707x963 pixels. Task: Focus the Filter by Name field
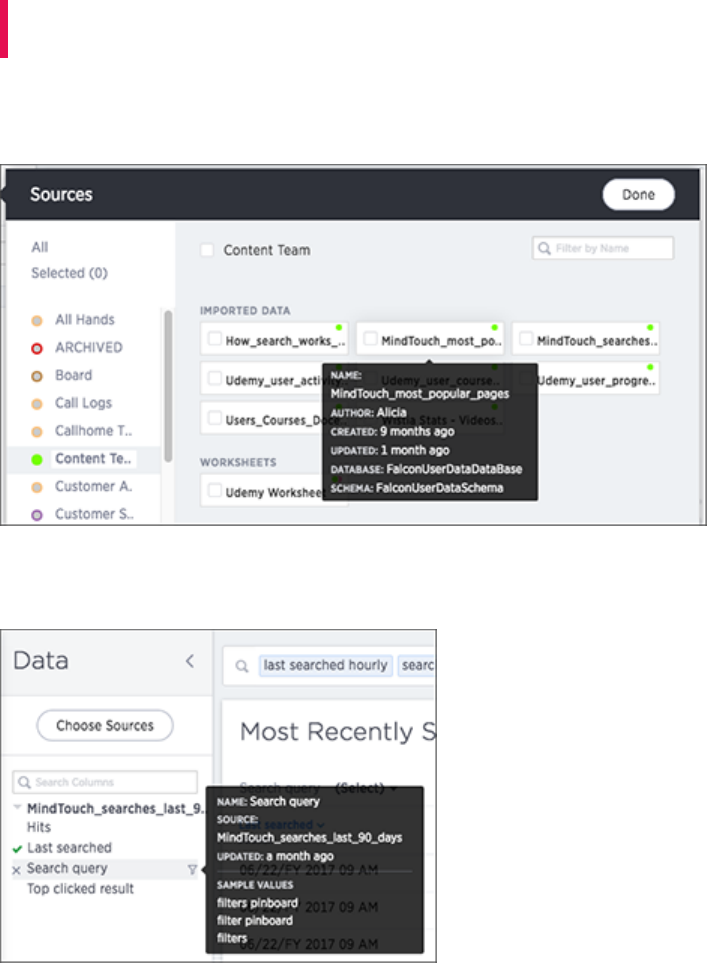pyautogui.click(x=603, y=248)
